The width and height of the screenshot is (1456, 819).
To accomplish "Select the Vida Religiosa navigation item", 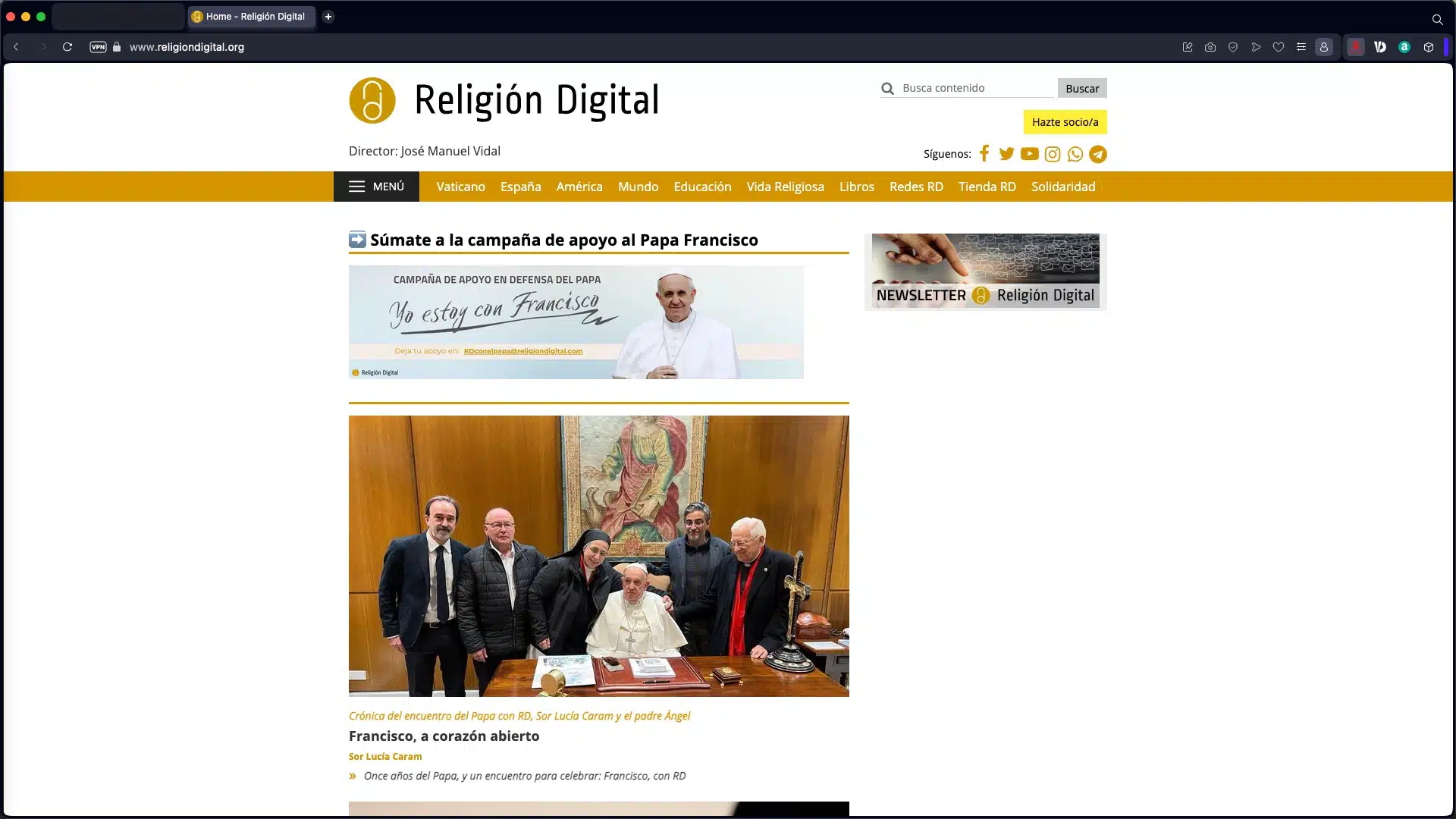I will (785, 187).
